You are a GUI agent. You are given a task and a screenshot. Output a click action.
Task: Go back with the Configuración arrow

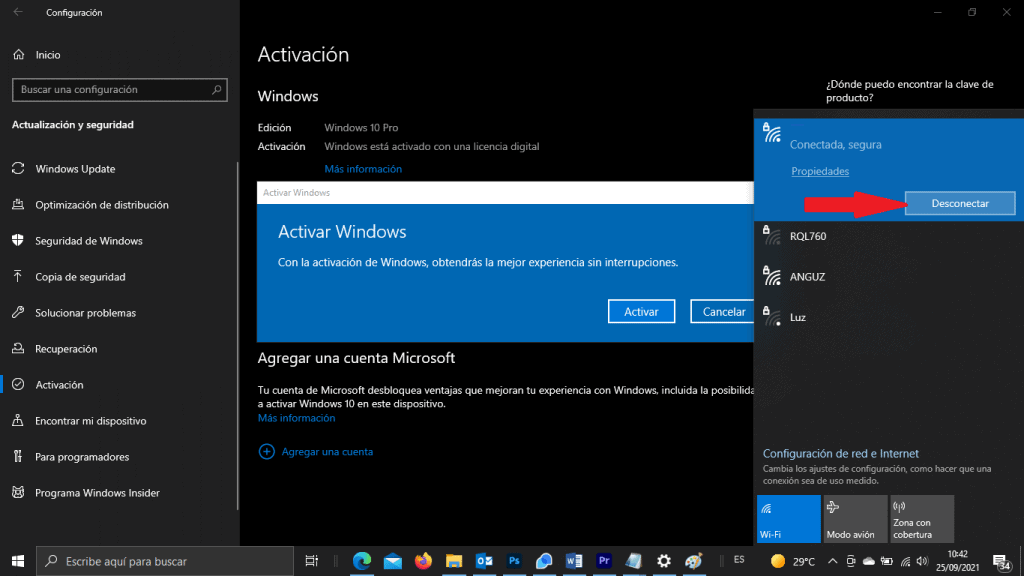18,12
